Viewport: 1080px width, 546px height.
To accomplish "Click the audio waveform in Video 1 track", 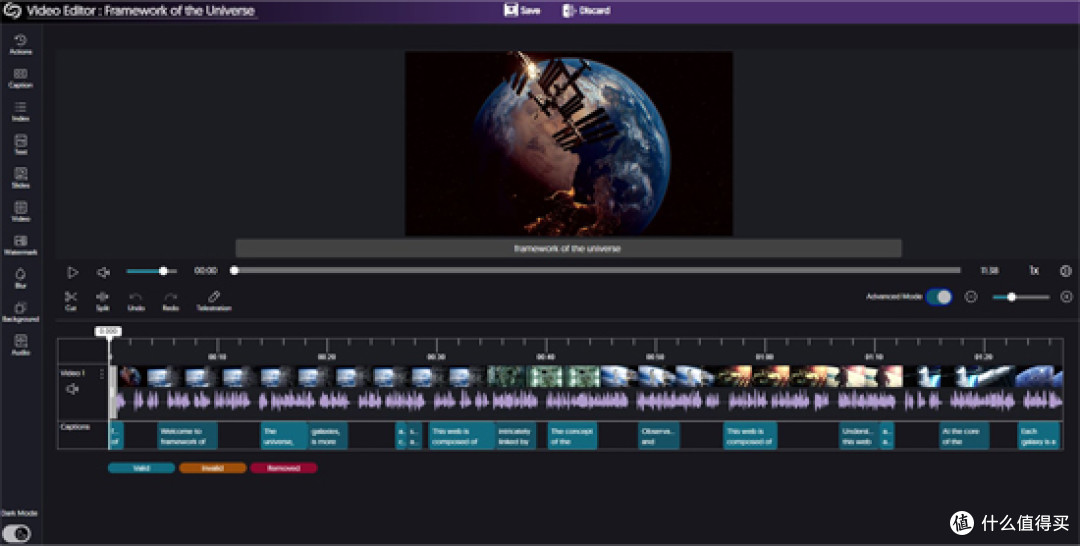I will click(589, 401).
